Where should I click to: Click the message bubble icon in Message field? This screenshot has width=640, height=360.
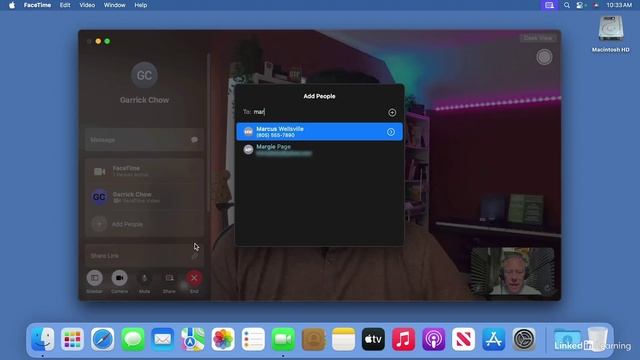click(x=194, y=140)
